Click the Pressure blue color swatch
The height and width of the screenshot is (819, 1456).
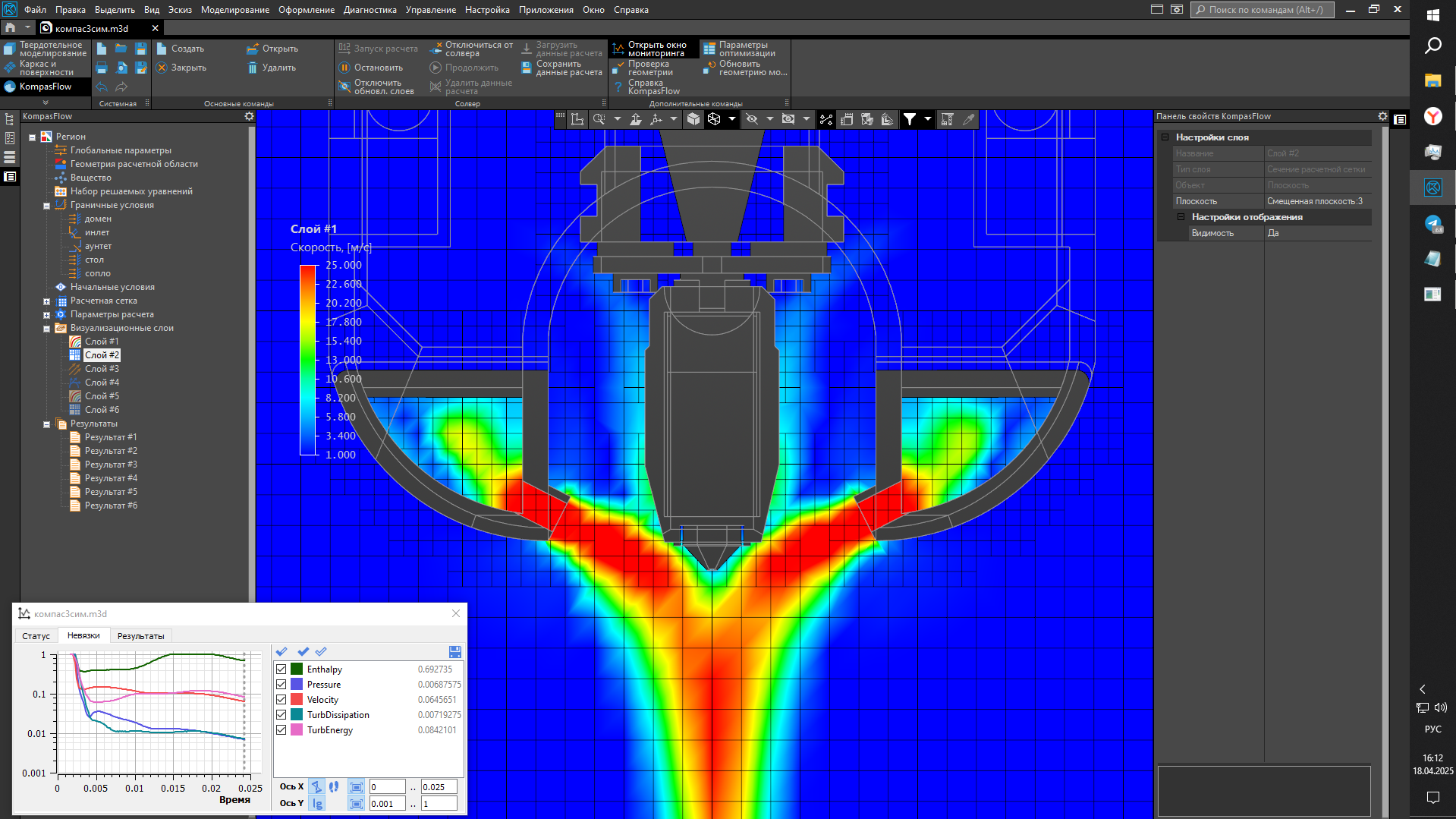pyautogui.click(x=297, y=685)
